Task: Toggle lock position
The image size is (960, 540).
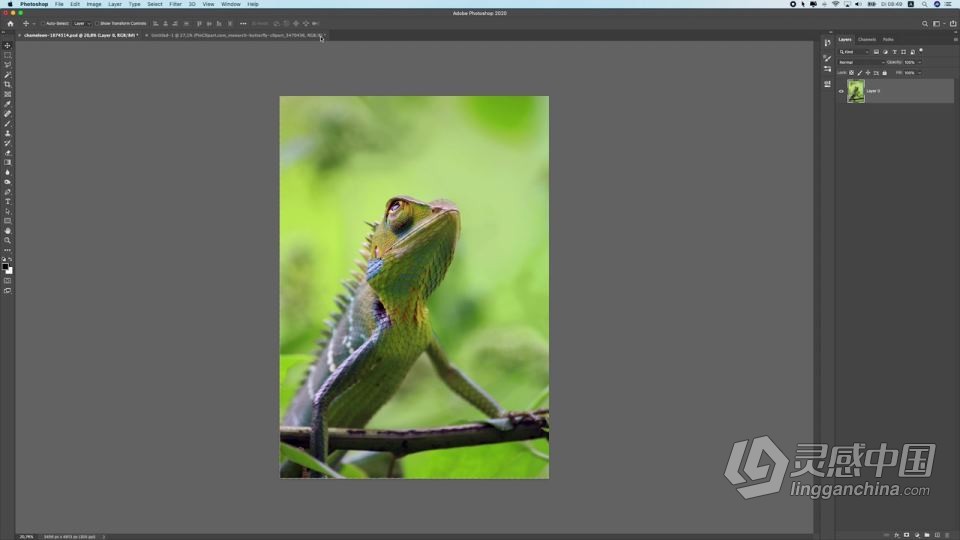Action: (868, 73)
